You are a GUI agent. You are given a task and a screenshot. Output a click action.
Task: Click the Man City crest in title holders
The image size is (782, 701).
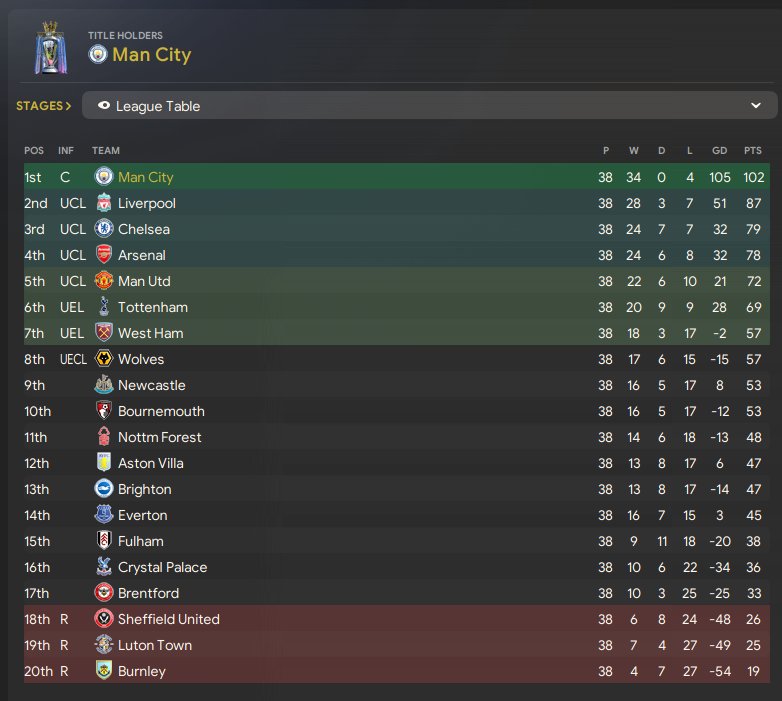97,54
